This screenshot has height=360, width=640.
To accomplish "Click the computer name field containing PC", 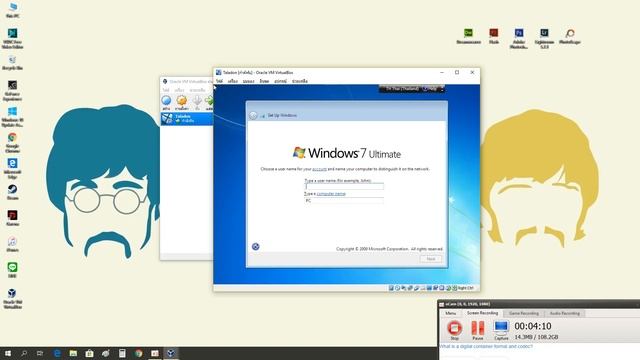I will point(344,200).
